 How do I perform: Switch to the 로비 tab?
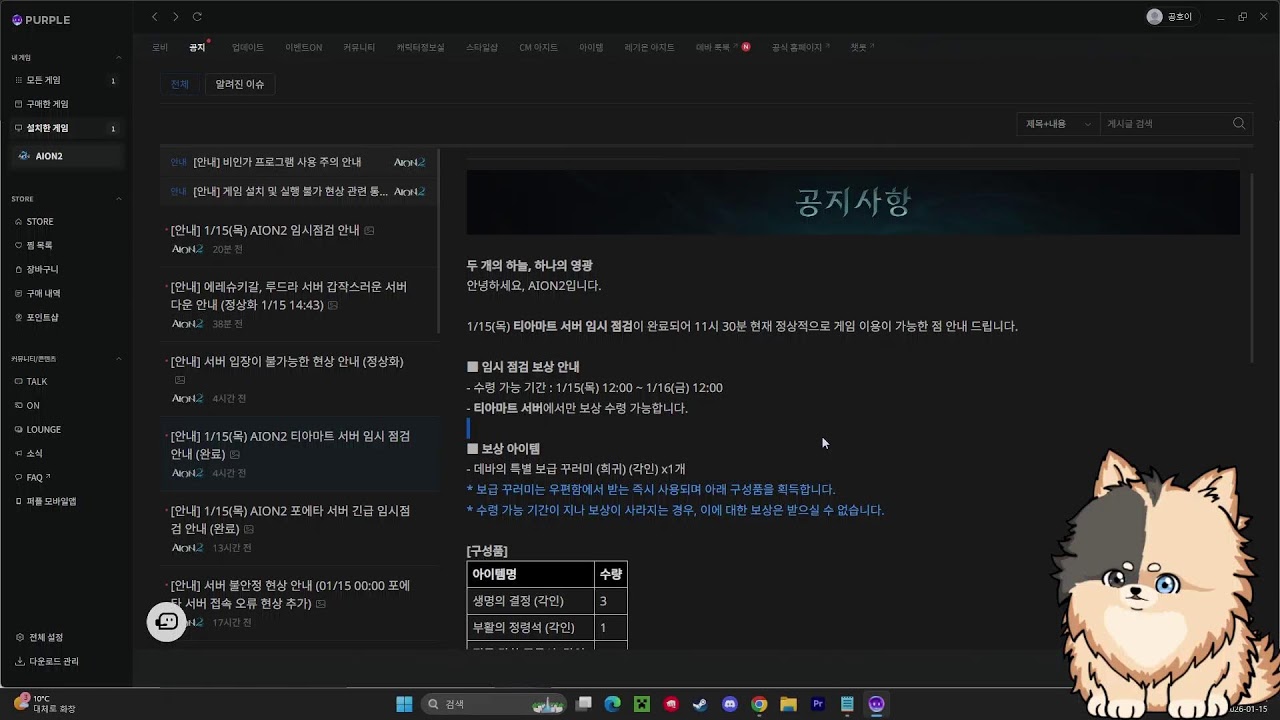click(160, 48)
